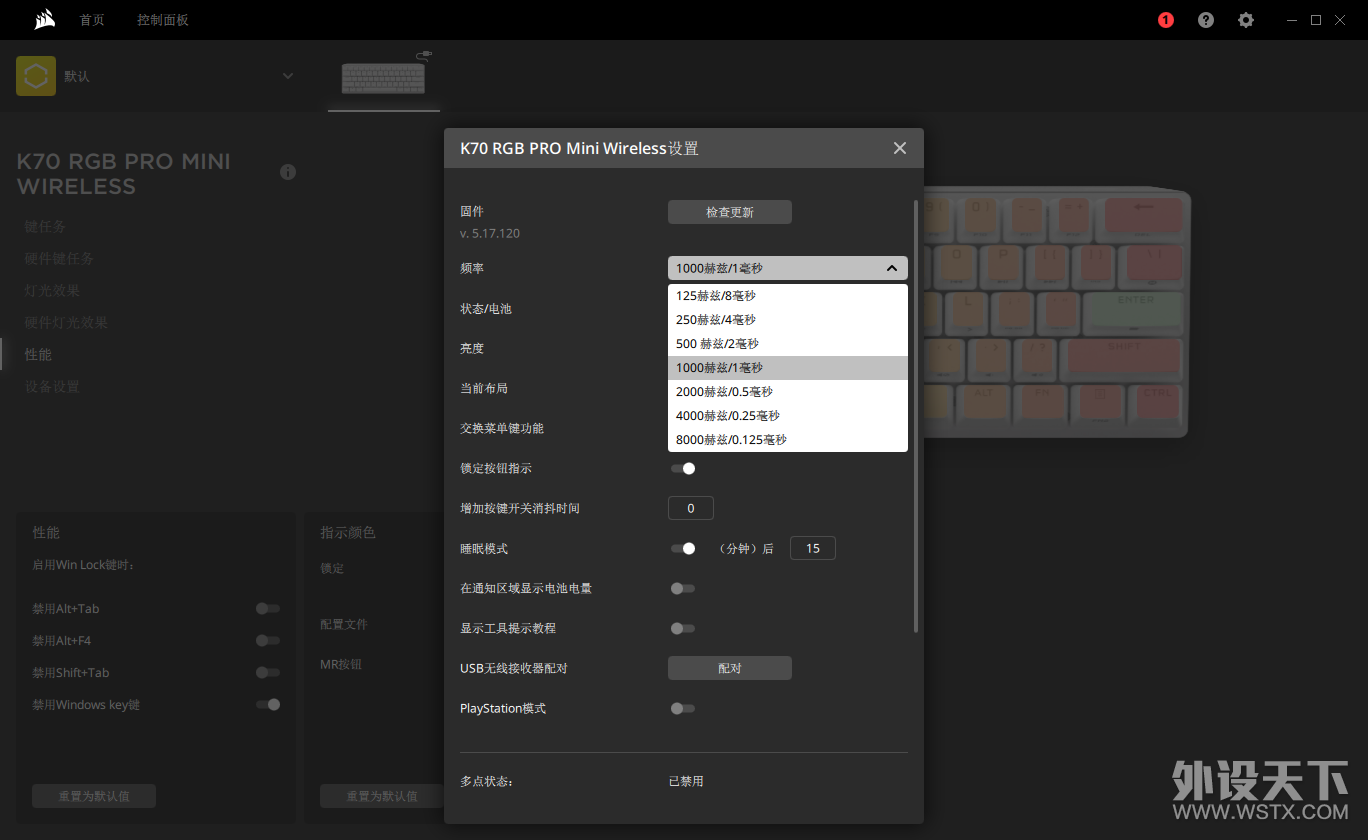Go to 首页 tab
Screen dimensions: 1368x840
pyautogui.click(x=92, y=20)
